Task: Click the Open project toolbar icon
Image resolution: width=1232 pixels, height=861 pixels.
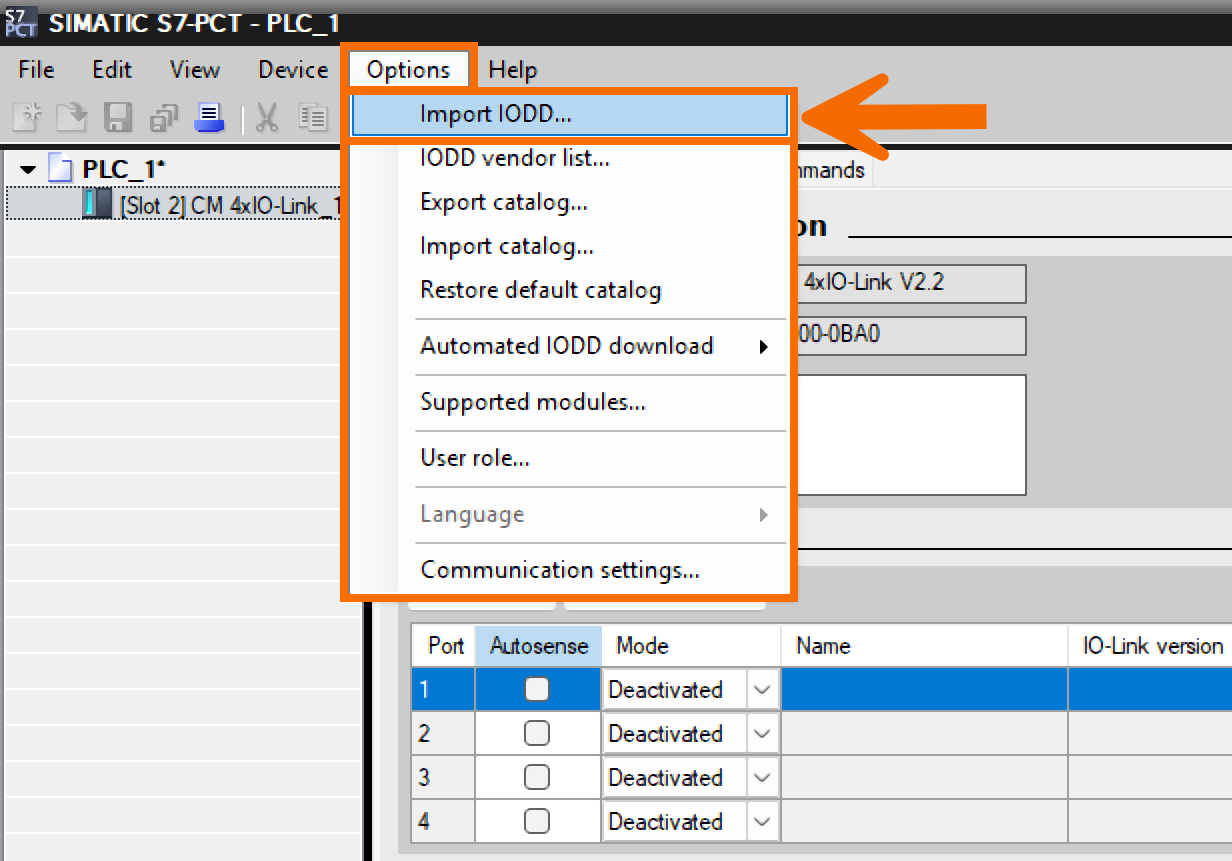Action: (71, 117)
